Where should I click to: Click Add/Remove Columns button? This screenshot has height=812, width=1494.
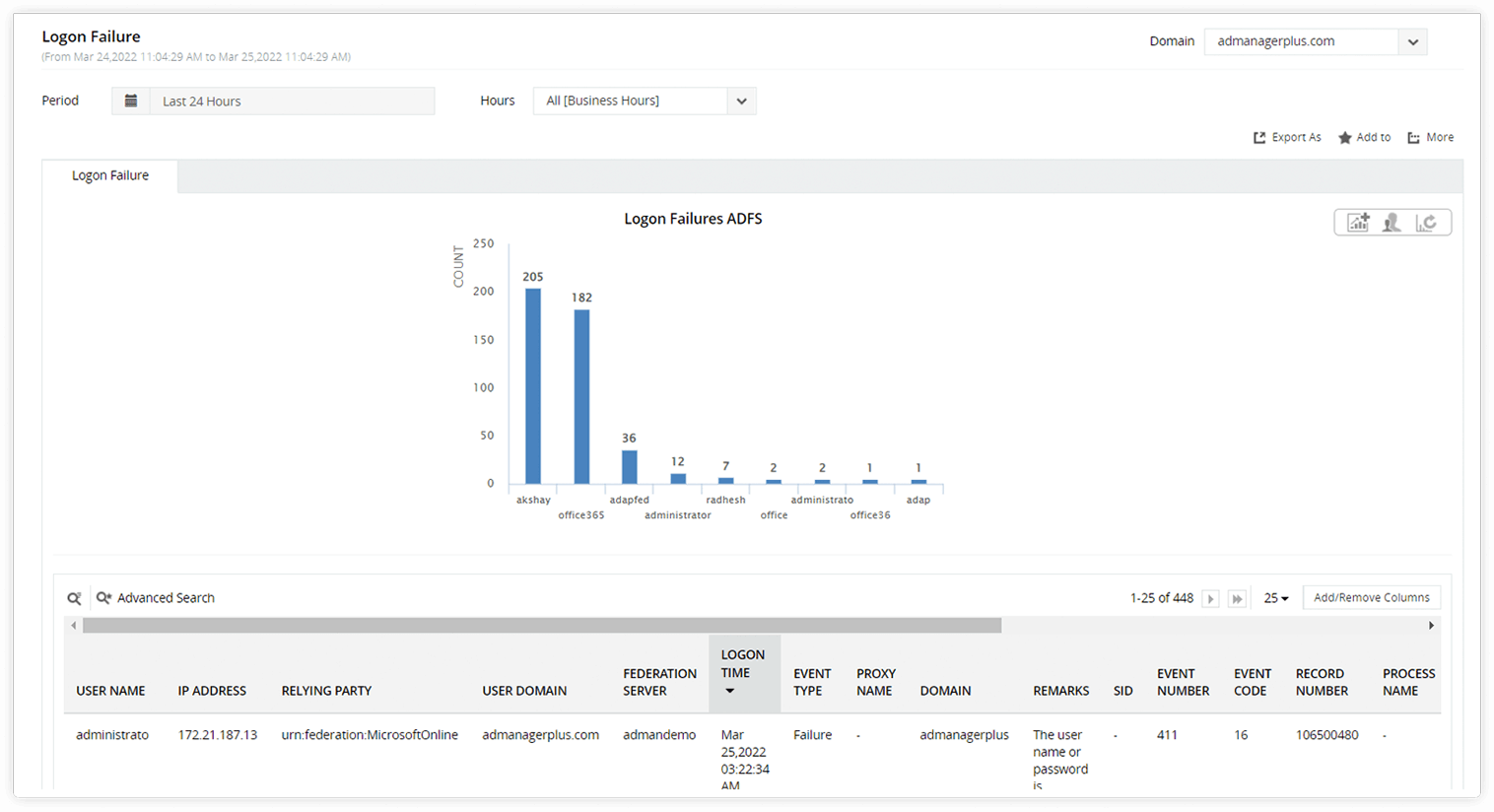(1372, 597)
